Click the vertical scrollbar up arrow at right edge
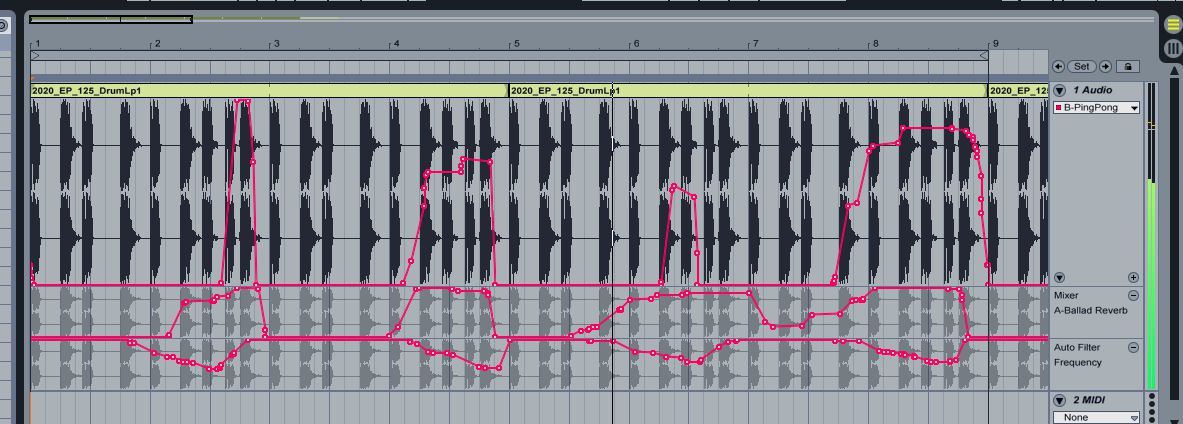 1174,70
